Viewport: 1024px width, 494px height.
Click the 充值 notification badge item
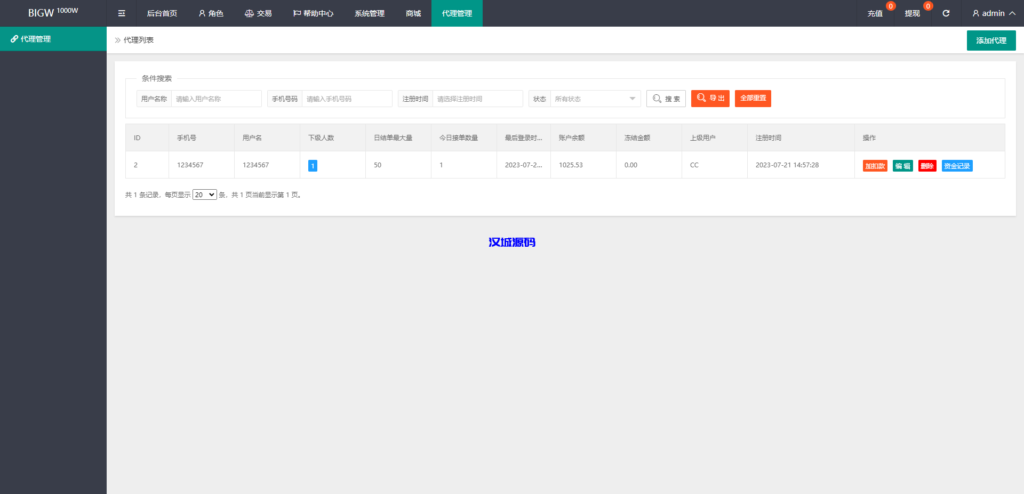click(x=876, y=13)
